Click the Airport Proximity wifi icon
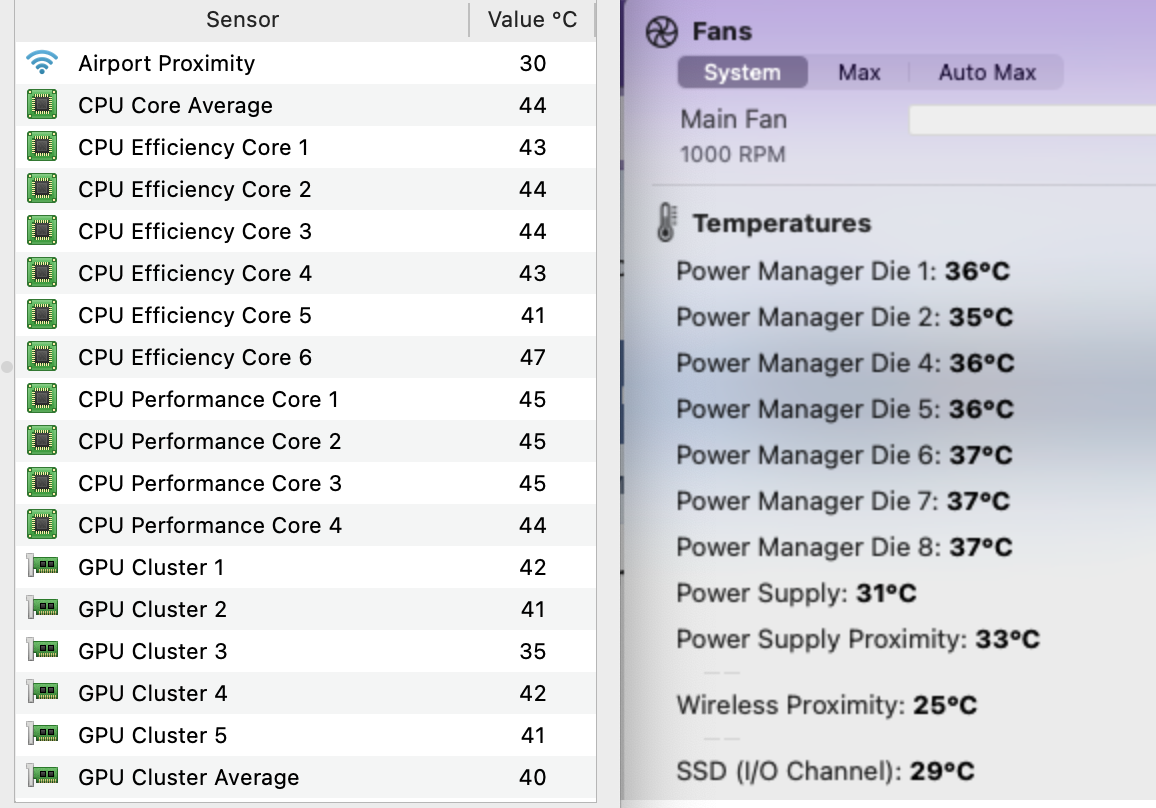Viewport: 1156px width, 808px height. tap(41, 63)
